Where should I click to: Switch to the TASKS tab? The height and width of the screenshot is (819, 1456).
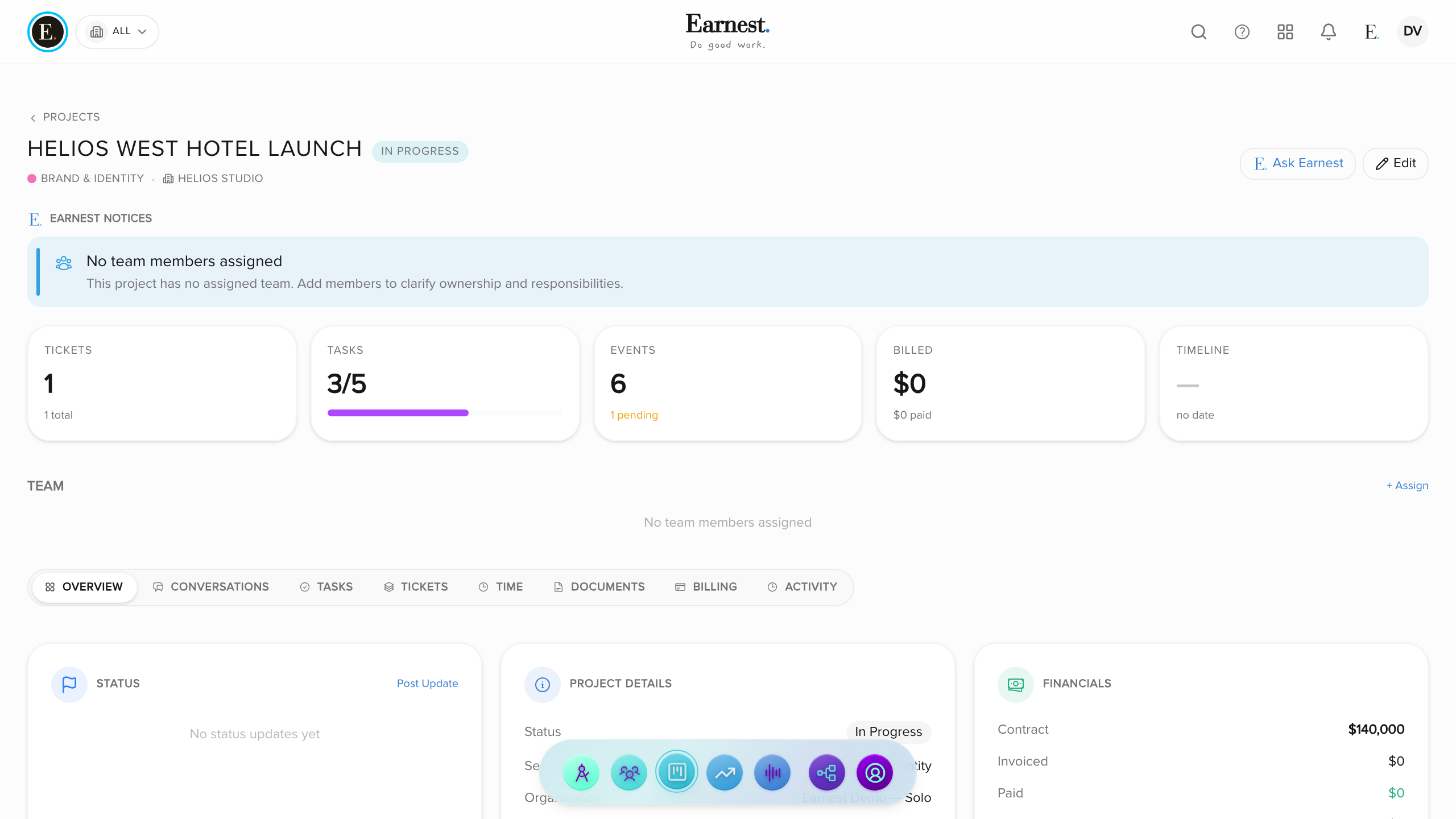coord(326,587)
